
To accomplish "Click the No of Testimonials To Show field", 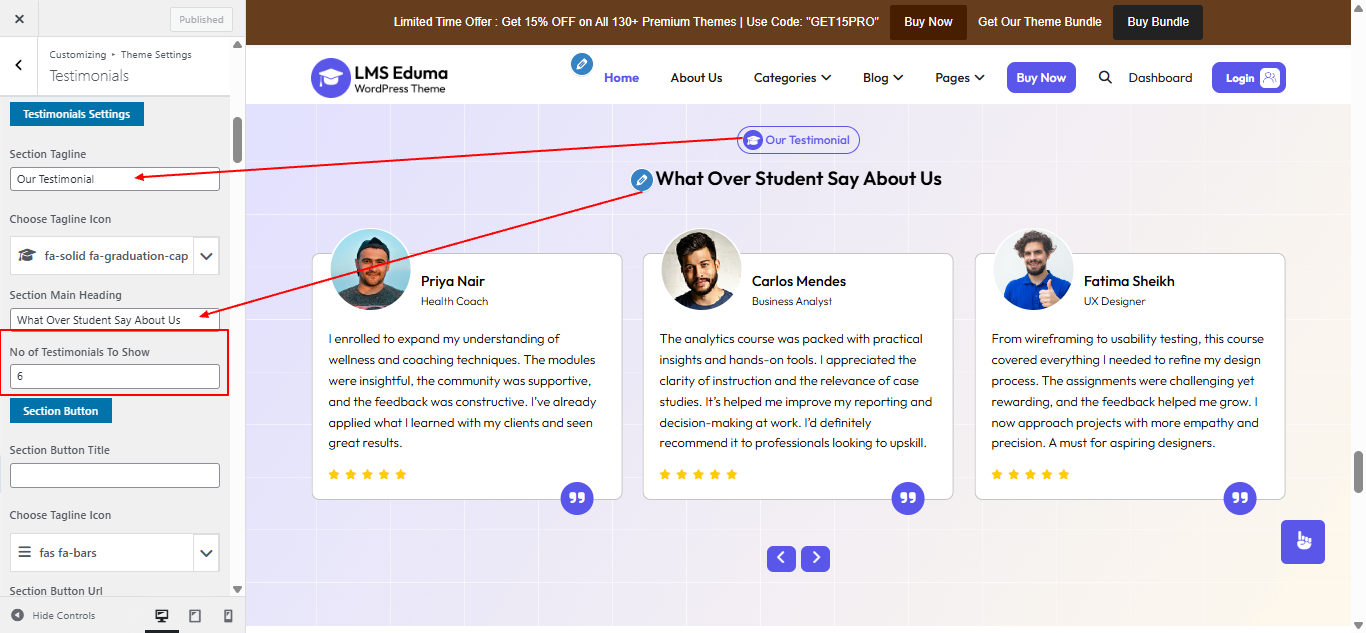I will [x=115, y=376].
